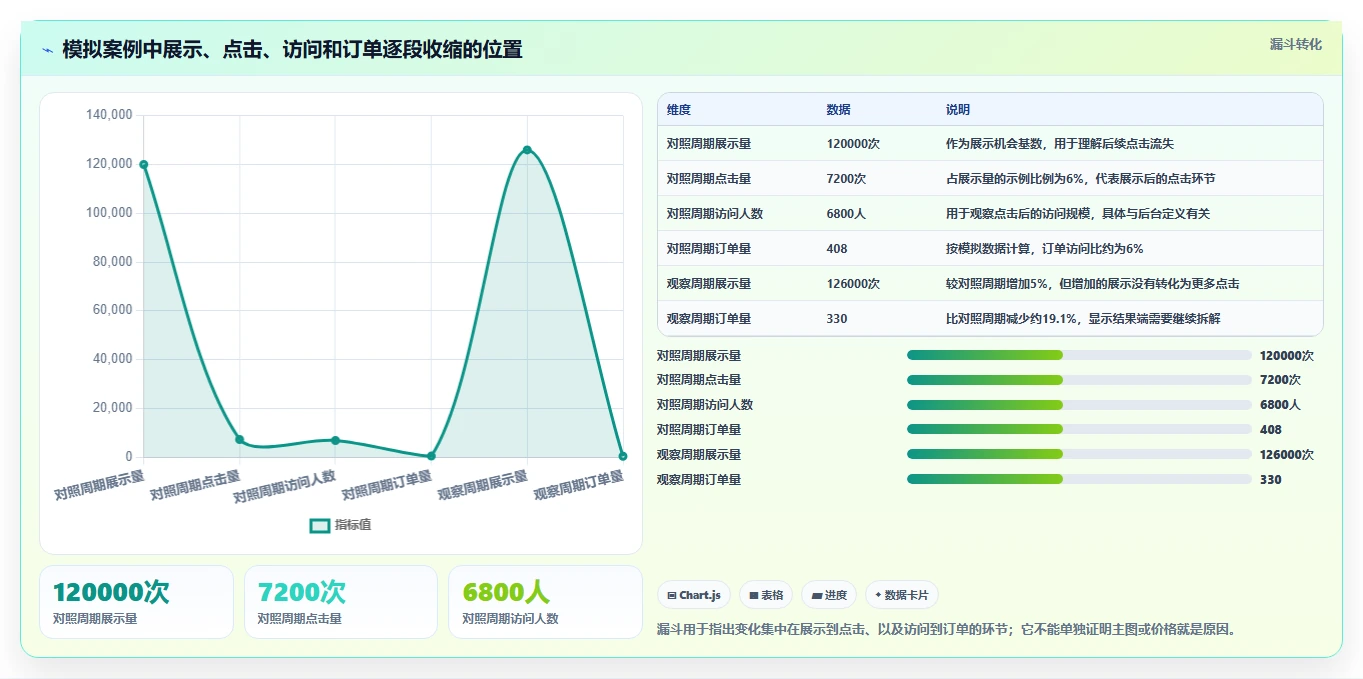Viewport: 1363px width, 679px height.
Task: Click the 330 cell in the table
Action: [x=837, y=319]
